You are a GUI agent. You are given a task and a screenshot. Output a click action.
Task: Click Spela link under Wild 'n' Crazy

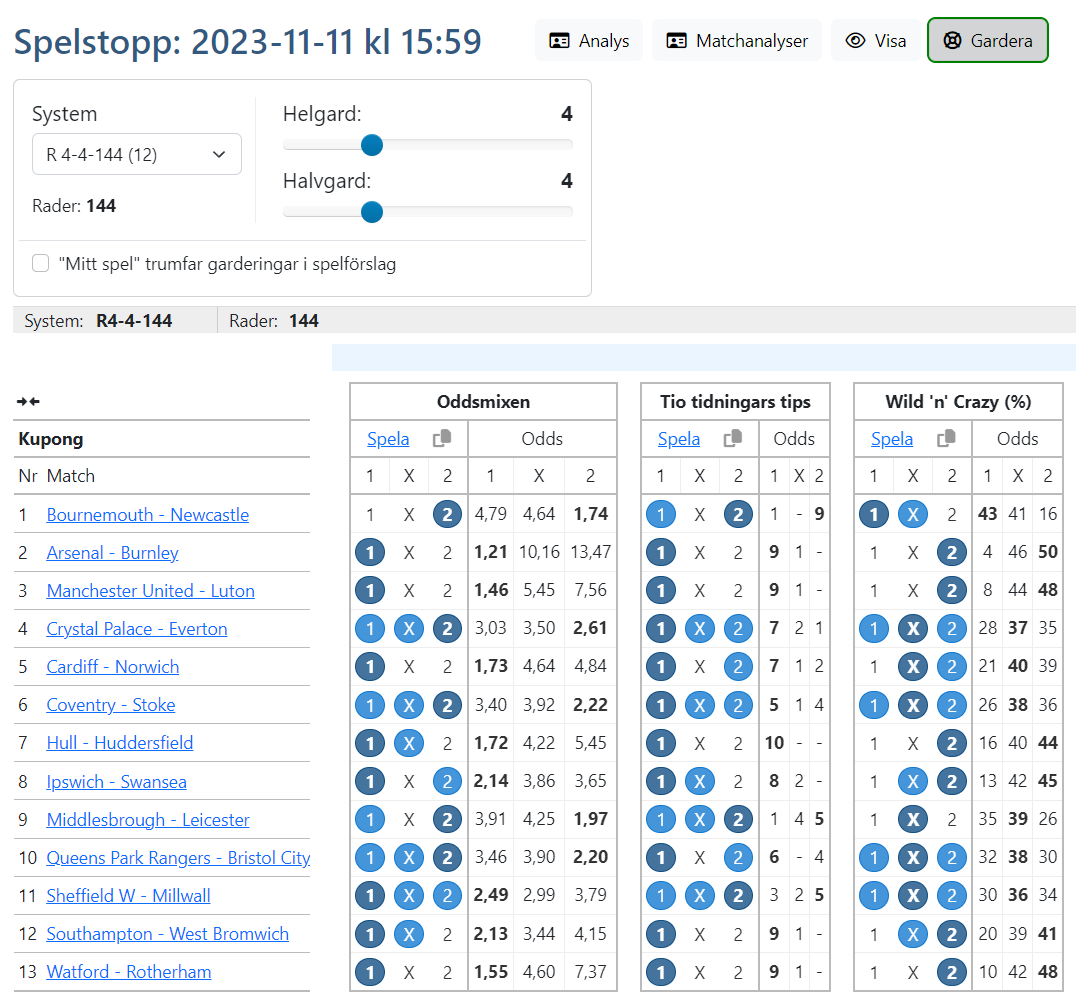click(x=891, y=439)
